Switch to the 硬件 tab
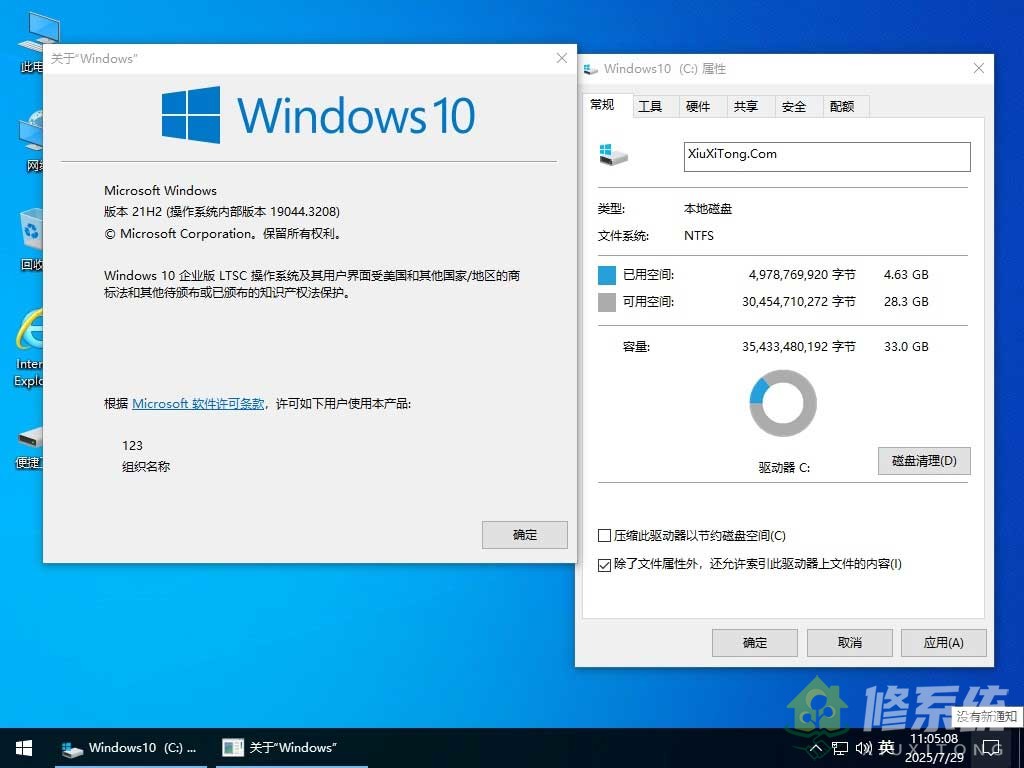1024x768 pixels. click(x=700, y=106)
